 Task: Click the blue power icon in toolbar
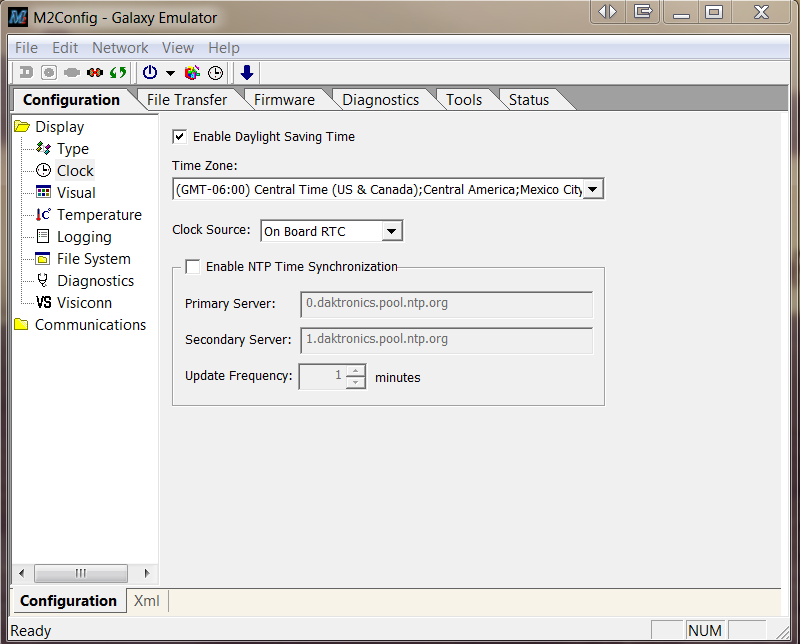[150, 73]
